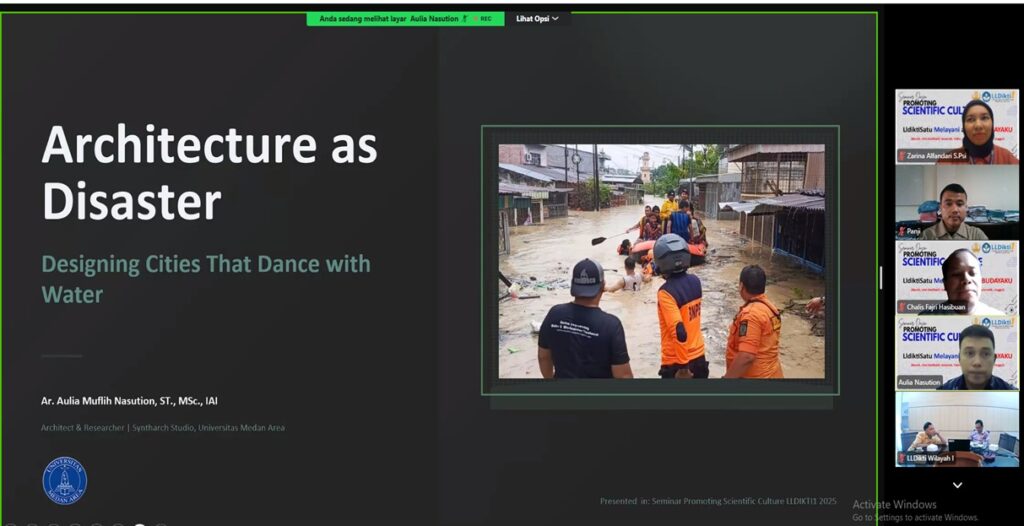Click the flood rescue photo on slide
Image resolution: width=1024 pixels, height=526 pixels.
click(x=661, y=261)
